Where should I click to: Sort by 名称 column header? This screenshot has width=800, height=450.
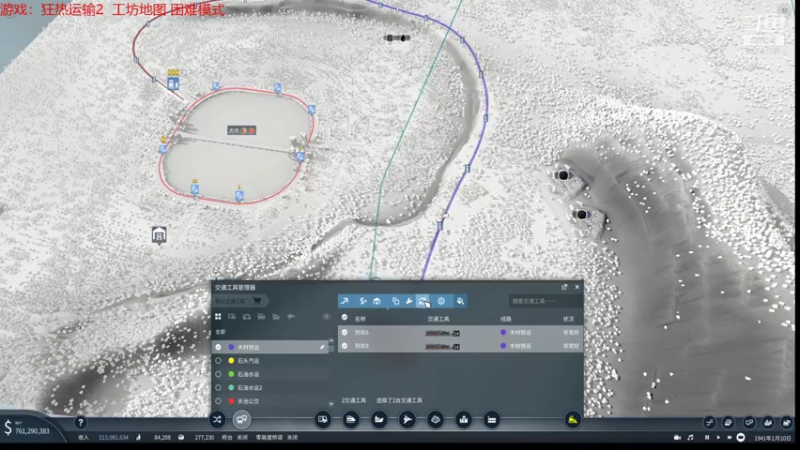(360, 319)
